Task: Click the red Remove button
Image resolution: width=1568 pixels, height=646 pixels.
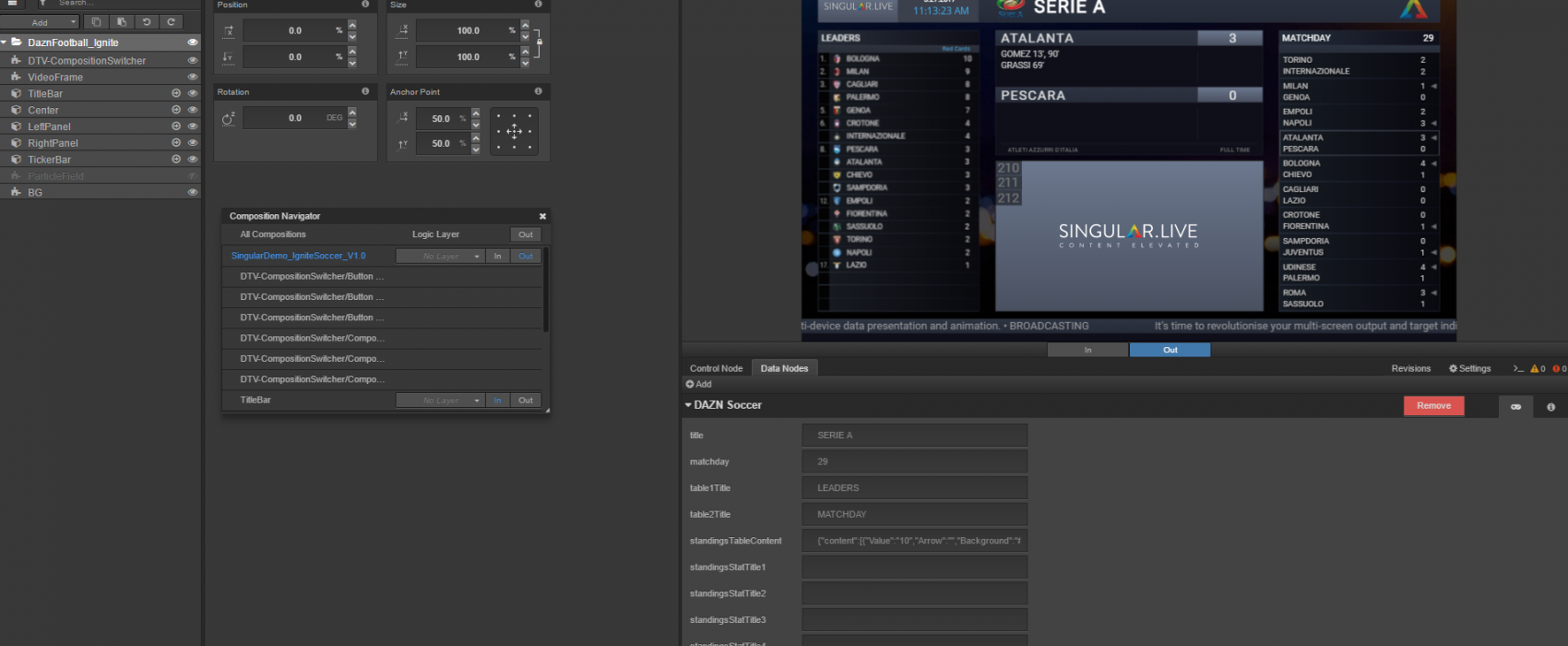Action: pyautogui.click(x=1433, y=406)
